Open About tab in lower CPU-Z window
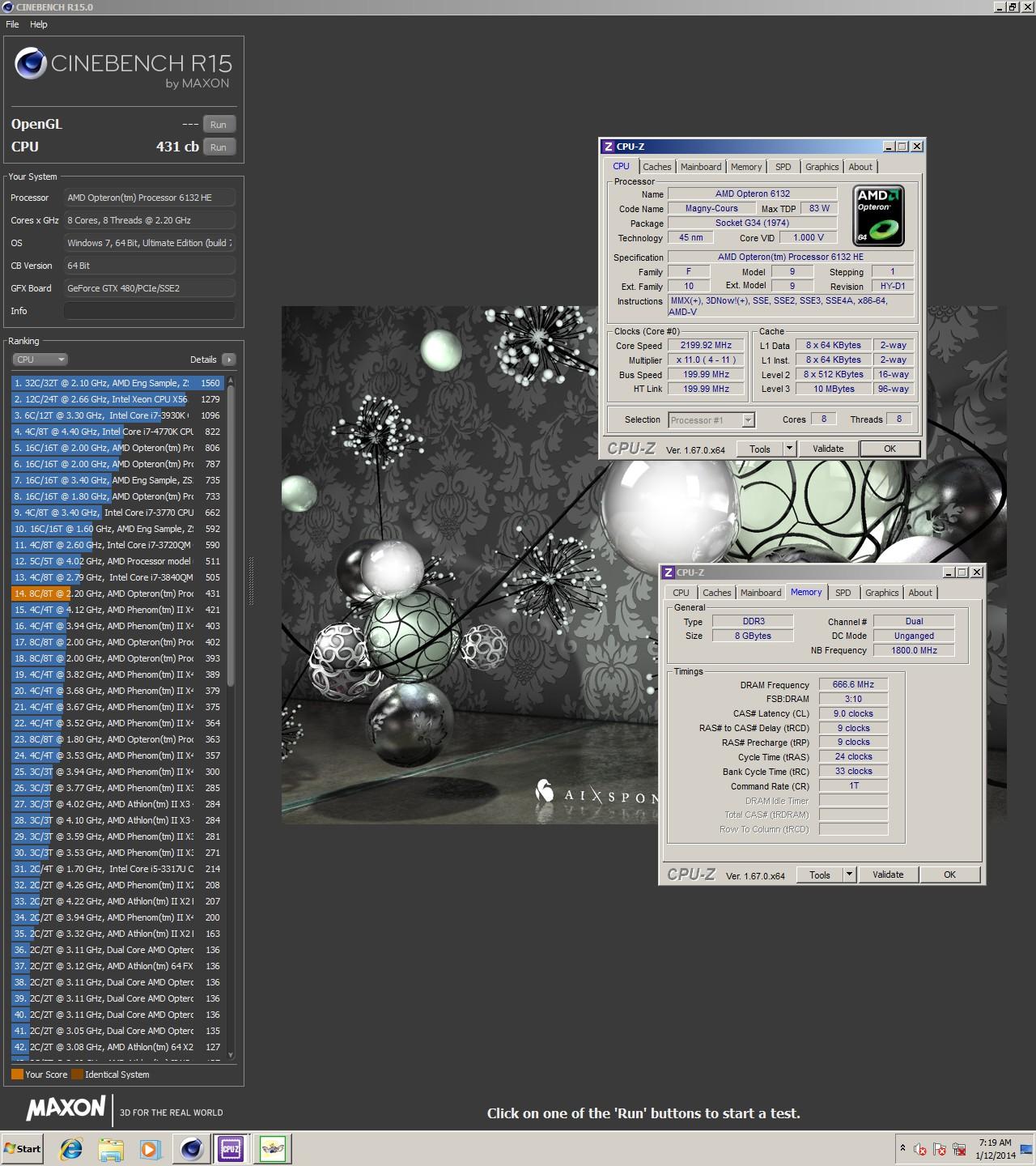Viewport: 1036px width, 1166px height. [x=920, y=593]
